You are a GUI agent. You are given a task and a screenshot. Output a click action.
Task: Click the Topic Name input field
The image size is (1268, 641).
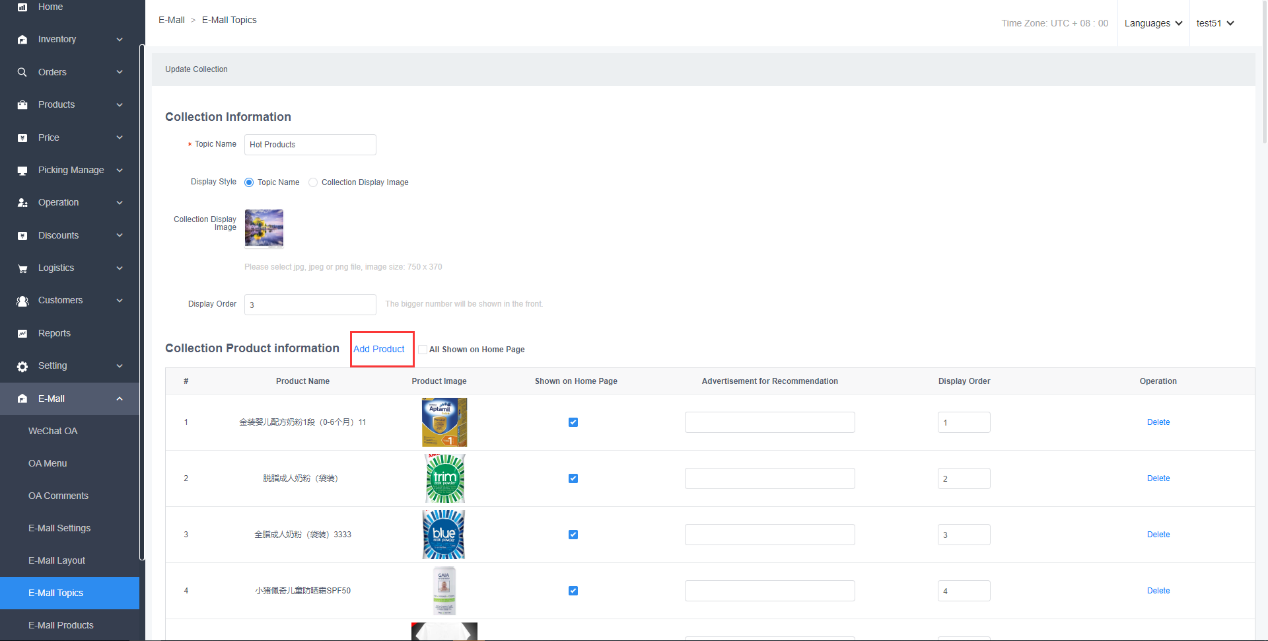pyautogui.click(x=310, y=145)
